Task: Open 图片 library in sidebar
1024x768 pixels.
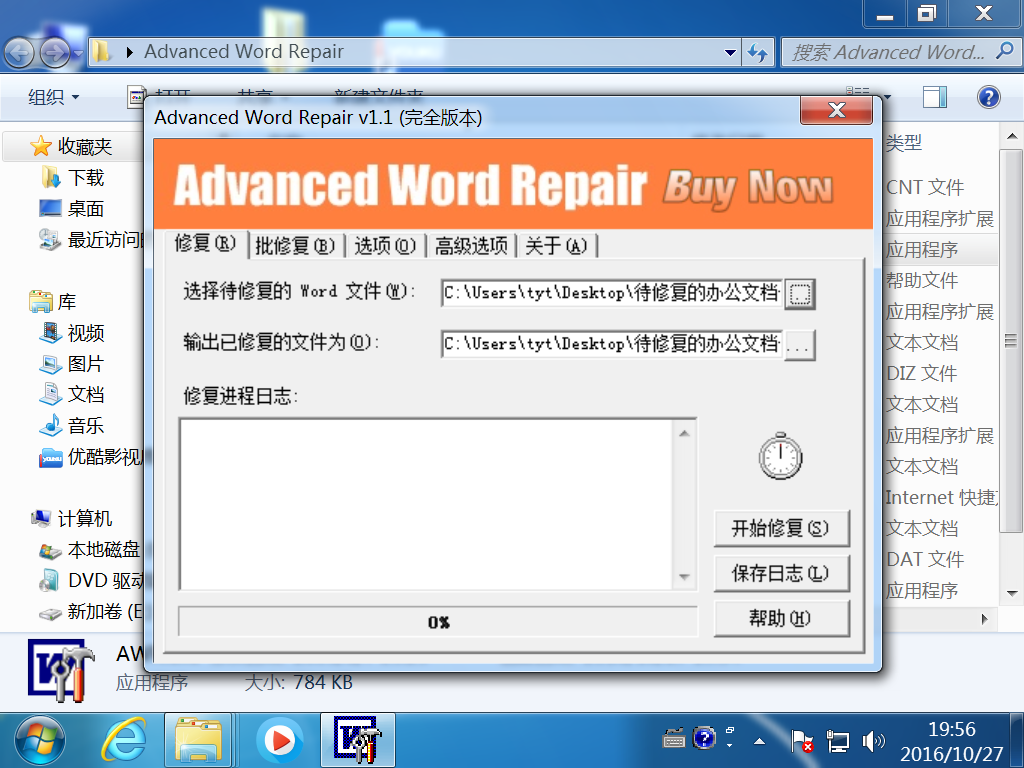Action: pos(73,364)
